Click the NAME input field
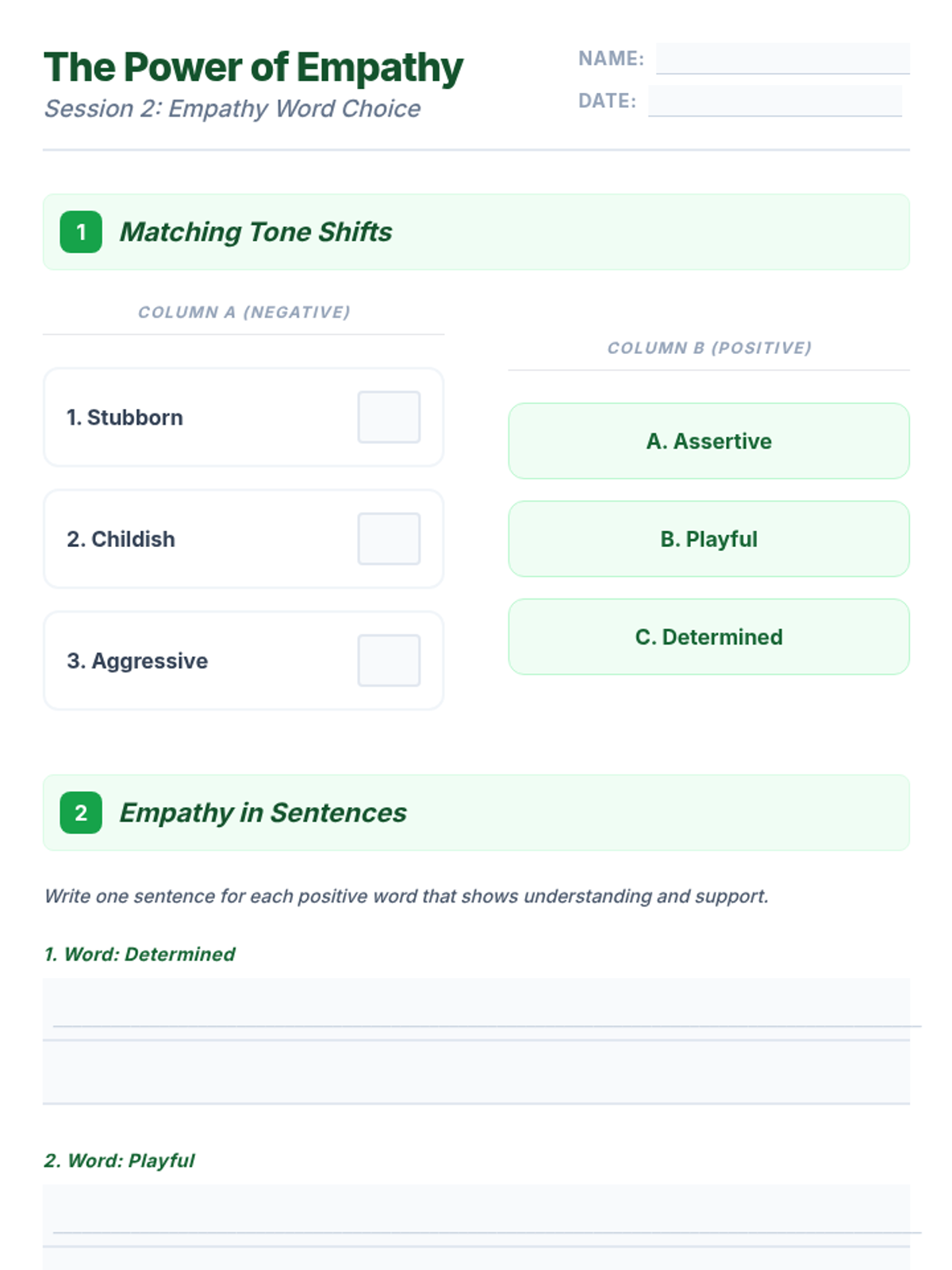The image size is (952, 1270). click(782, 59)
